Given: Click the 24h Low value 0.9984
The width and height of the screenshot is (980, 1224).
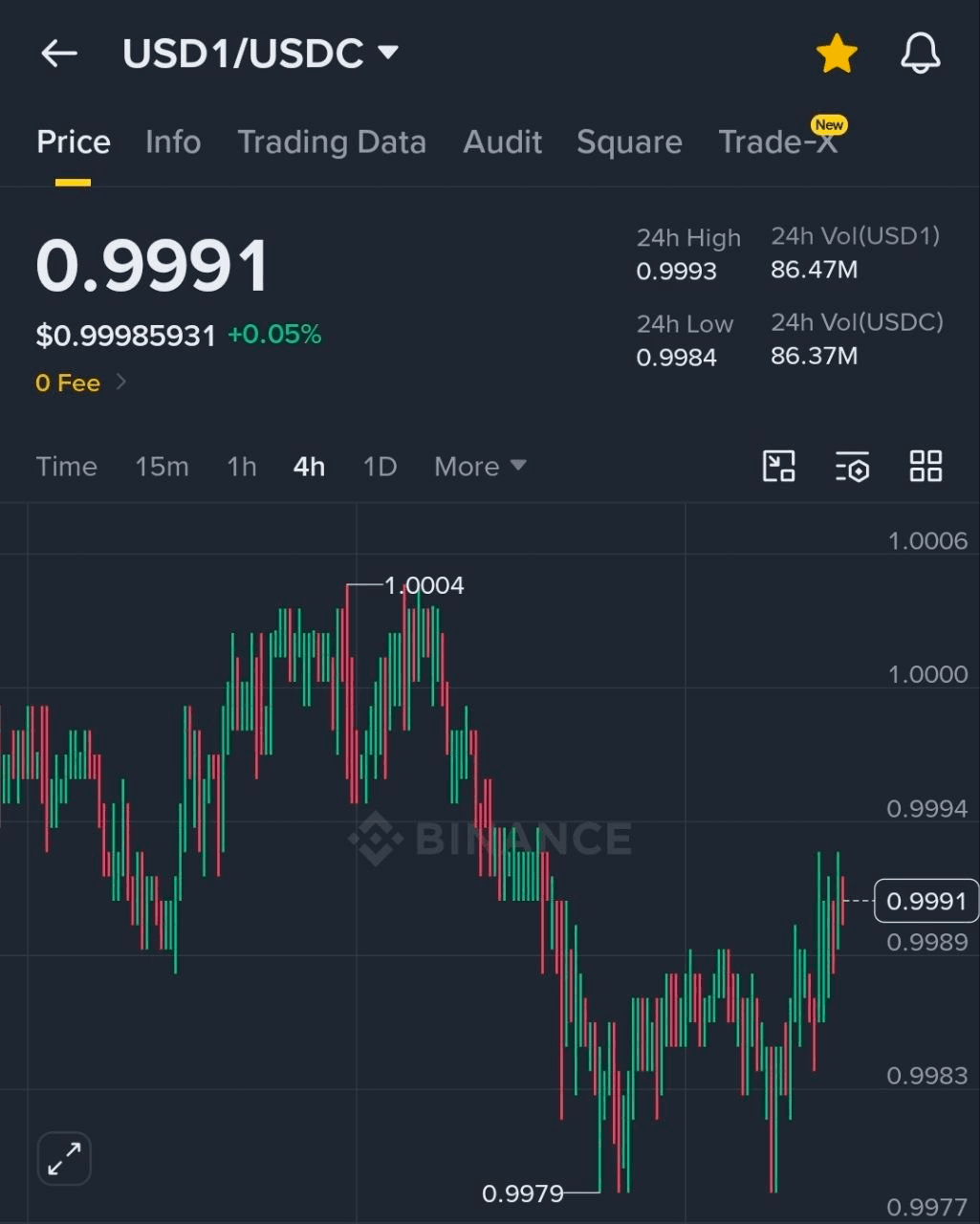Looking at the screenshot, I should [x=676, y=358].
